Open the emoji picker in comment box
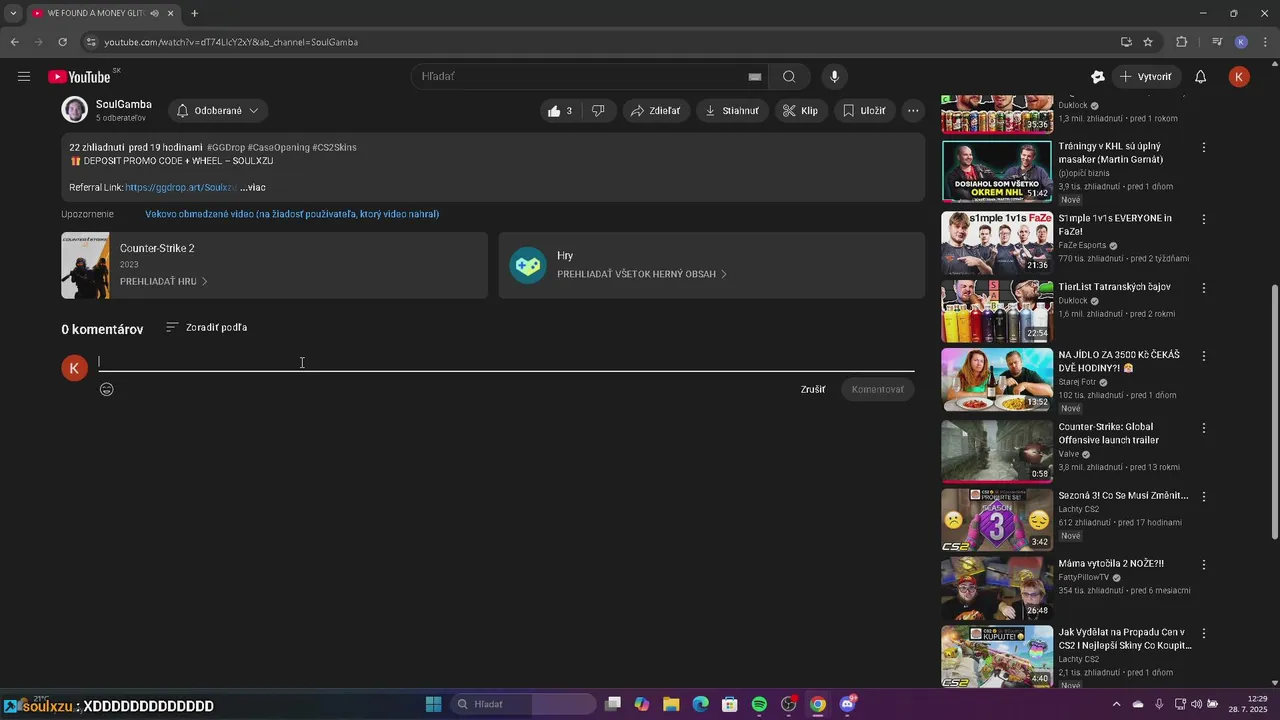The width and height of the screenshot is (1280, 720). (107, 390)
